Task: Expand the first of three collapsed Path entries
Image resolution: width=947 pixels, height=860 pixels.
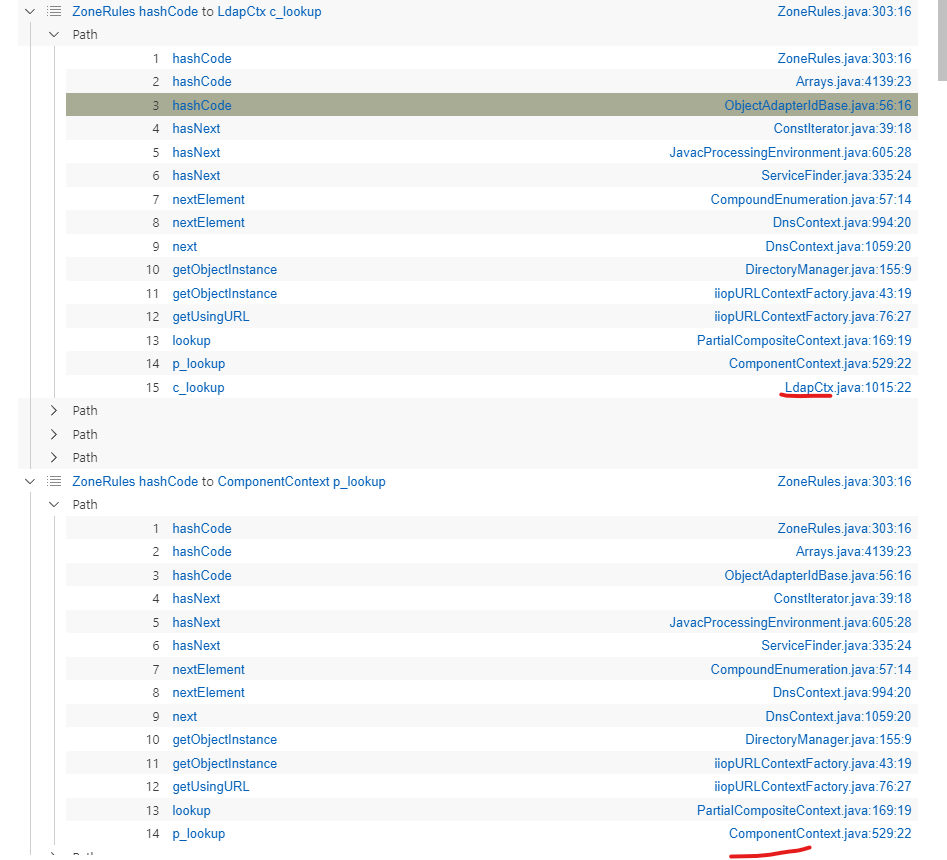Action: [54, 411]
